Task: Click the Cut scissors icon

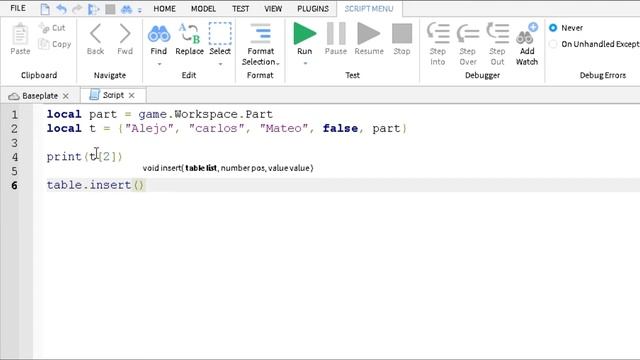Action: [x=44, y=28]
